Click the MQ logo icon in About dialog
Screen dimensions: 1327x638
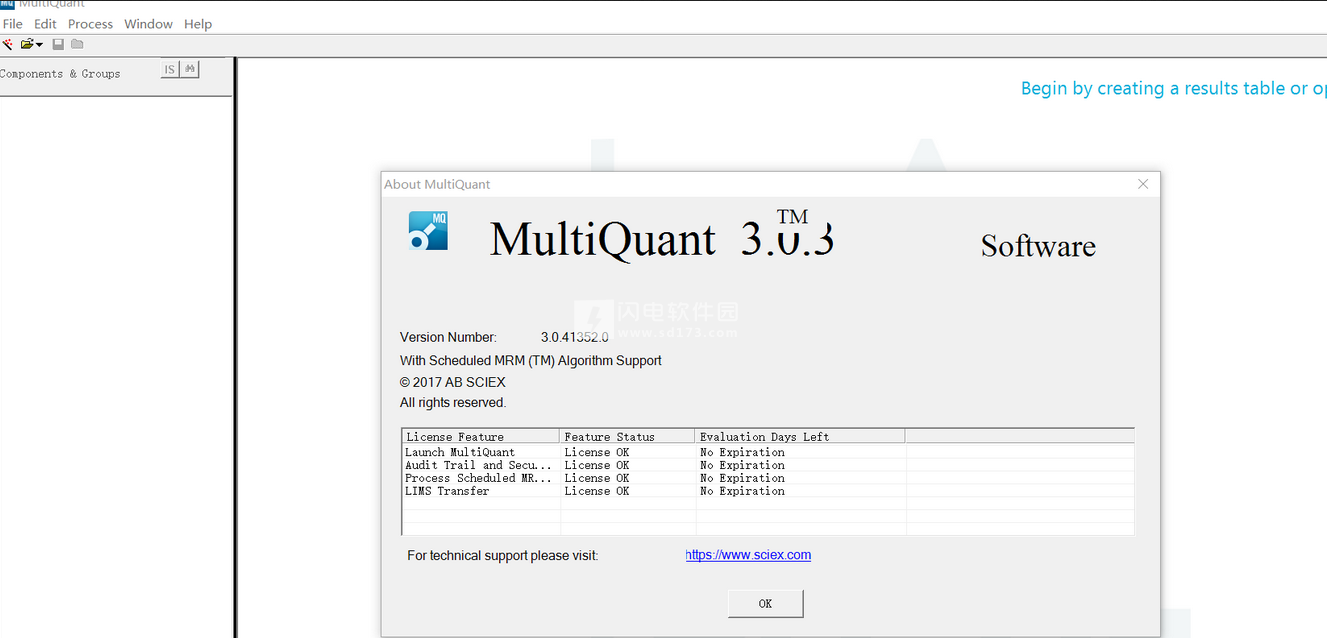[428, 231]
